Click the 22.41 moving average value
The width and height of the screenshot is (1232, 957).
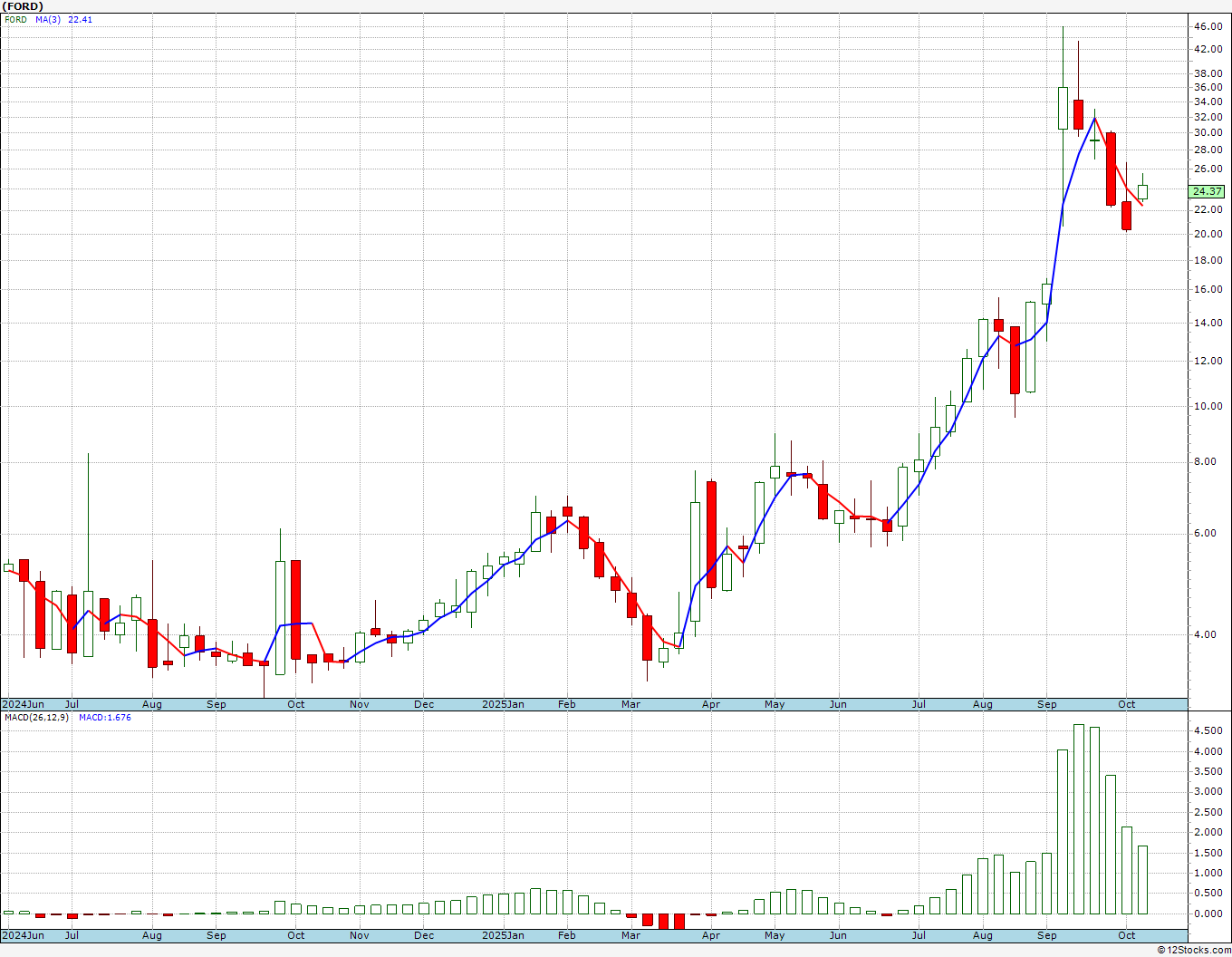81,19
